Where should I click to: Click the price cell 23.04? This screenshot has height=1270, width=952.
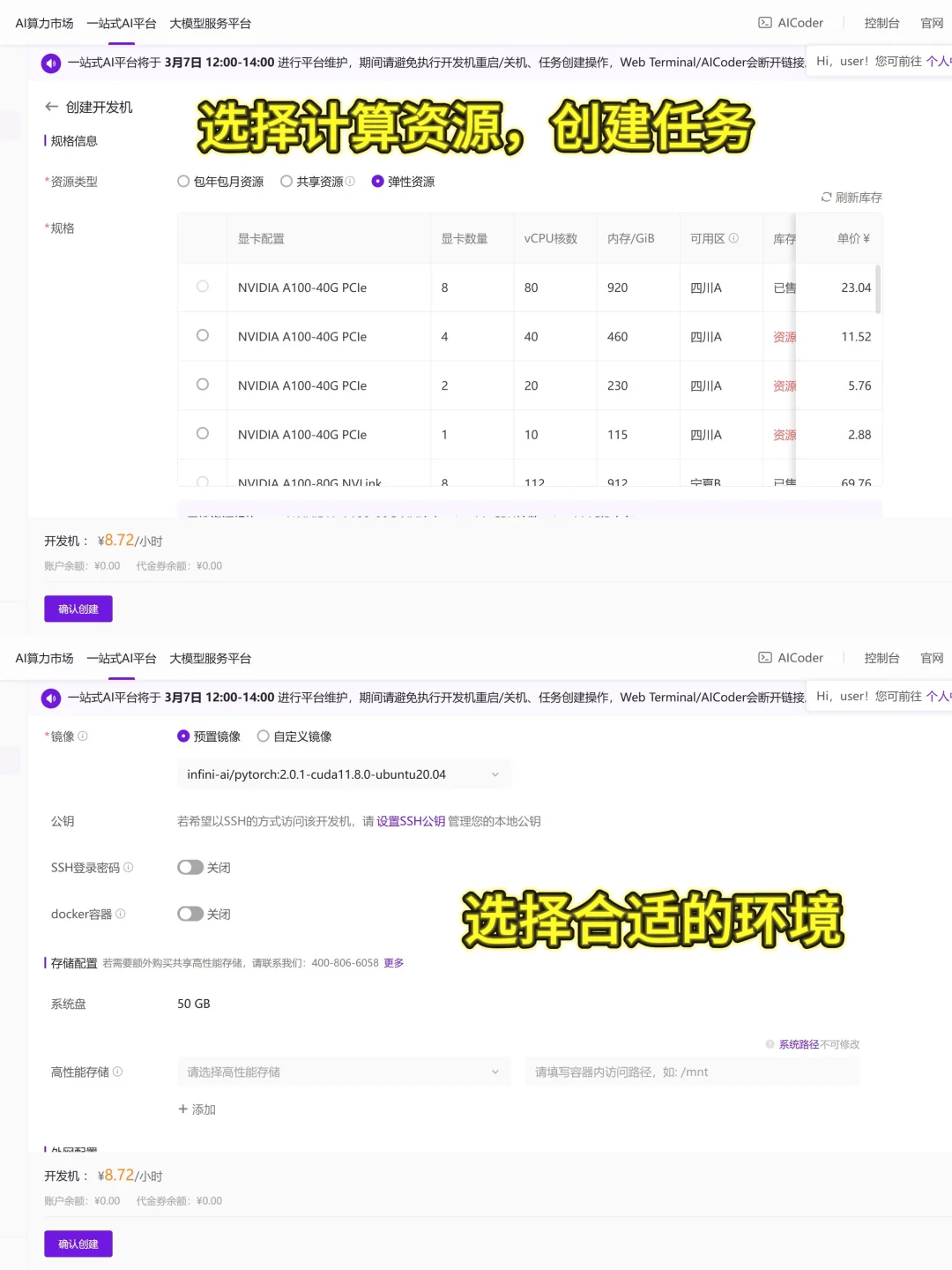(x=856, y=288)
